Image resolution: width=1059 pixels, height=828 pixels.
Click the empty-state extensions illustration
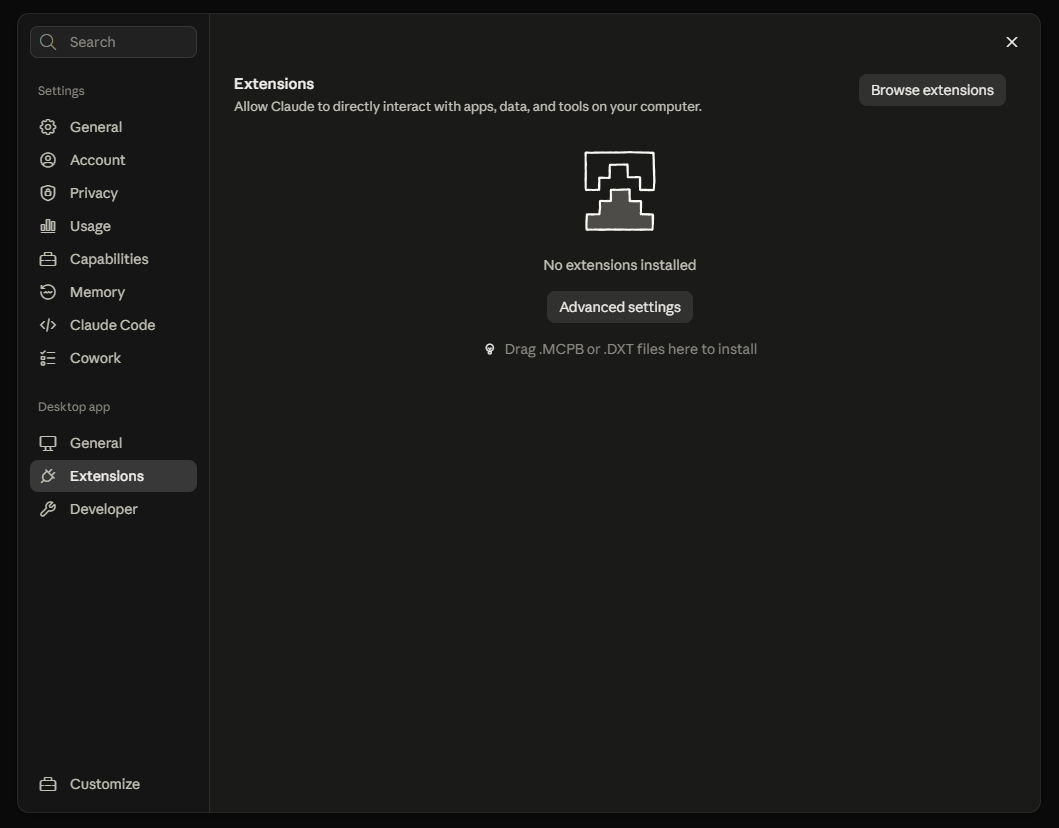click(619, 191)
